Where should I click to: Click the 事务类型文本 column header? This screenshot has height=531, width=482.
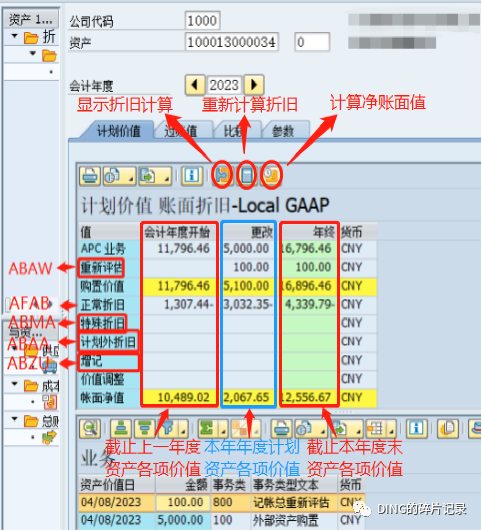[294, 485]
